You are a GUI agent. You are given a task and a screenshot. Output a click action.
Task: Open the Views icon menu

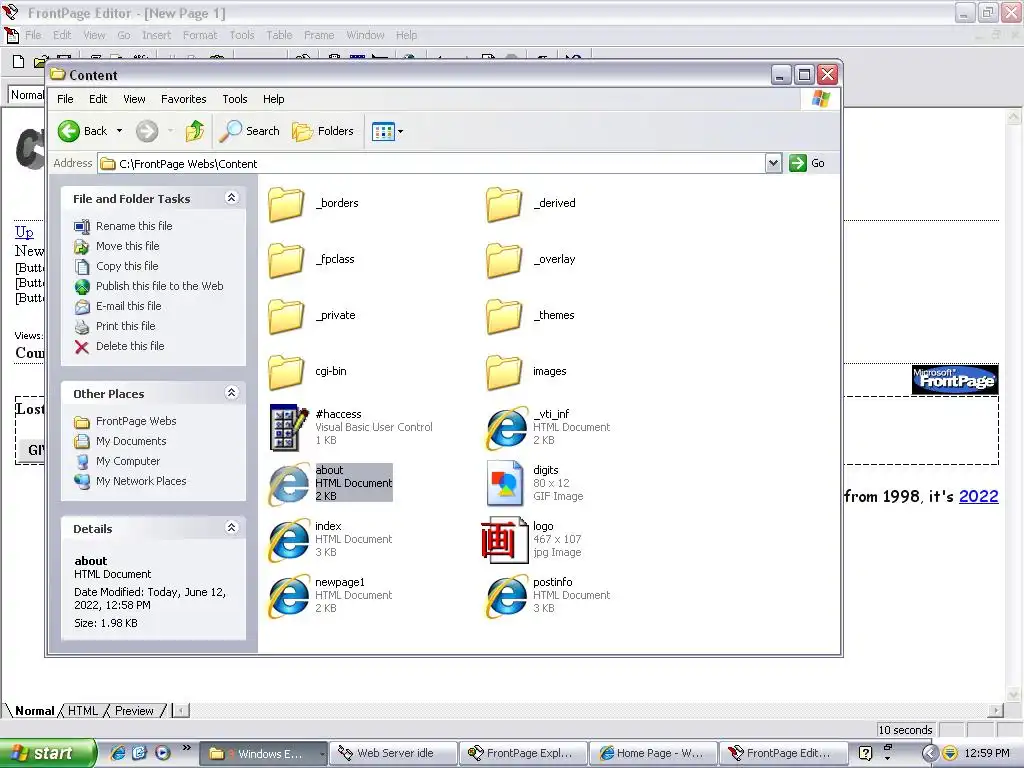coord(387,131)
